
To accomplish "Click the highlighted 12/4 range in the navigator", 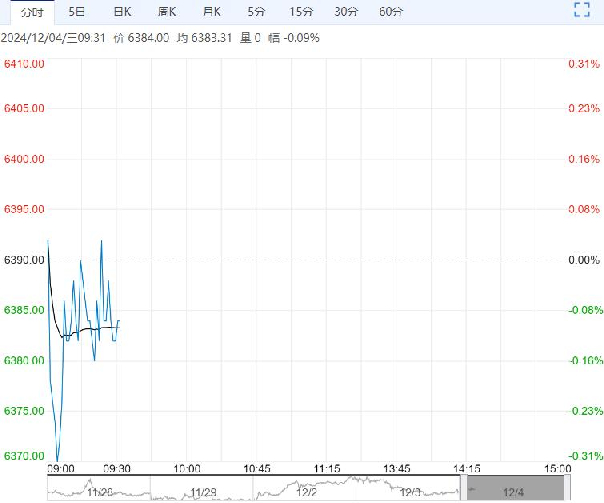I will tap(512, 490).
